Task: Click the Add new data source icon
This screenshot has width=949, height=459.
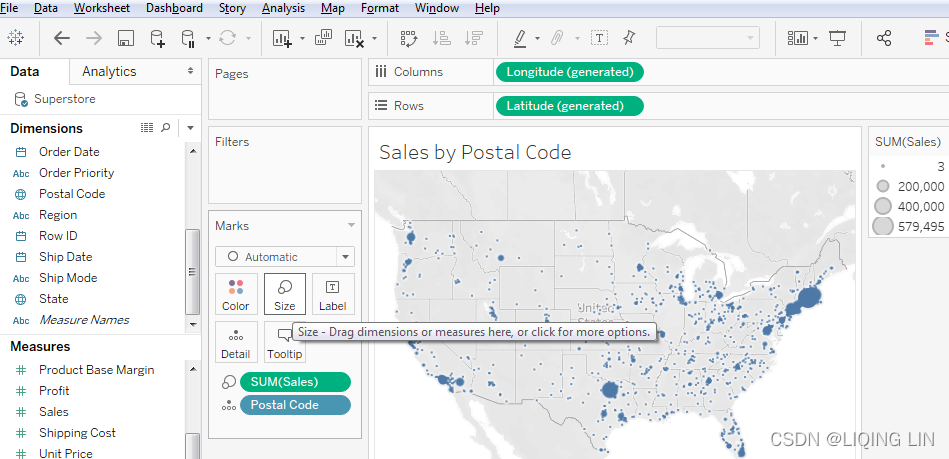Action: point(157,39)
